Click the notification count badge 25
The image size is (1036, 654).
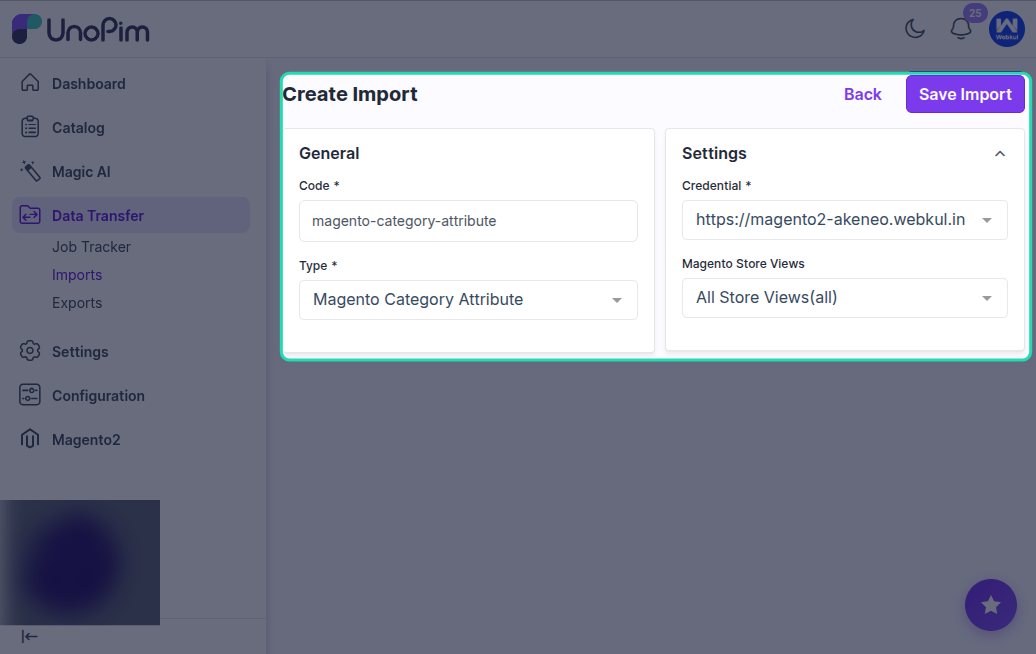click(975, 13)
